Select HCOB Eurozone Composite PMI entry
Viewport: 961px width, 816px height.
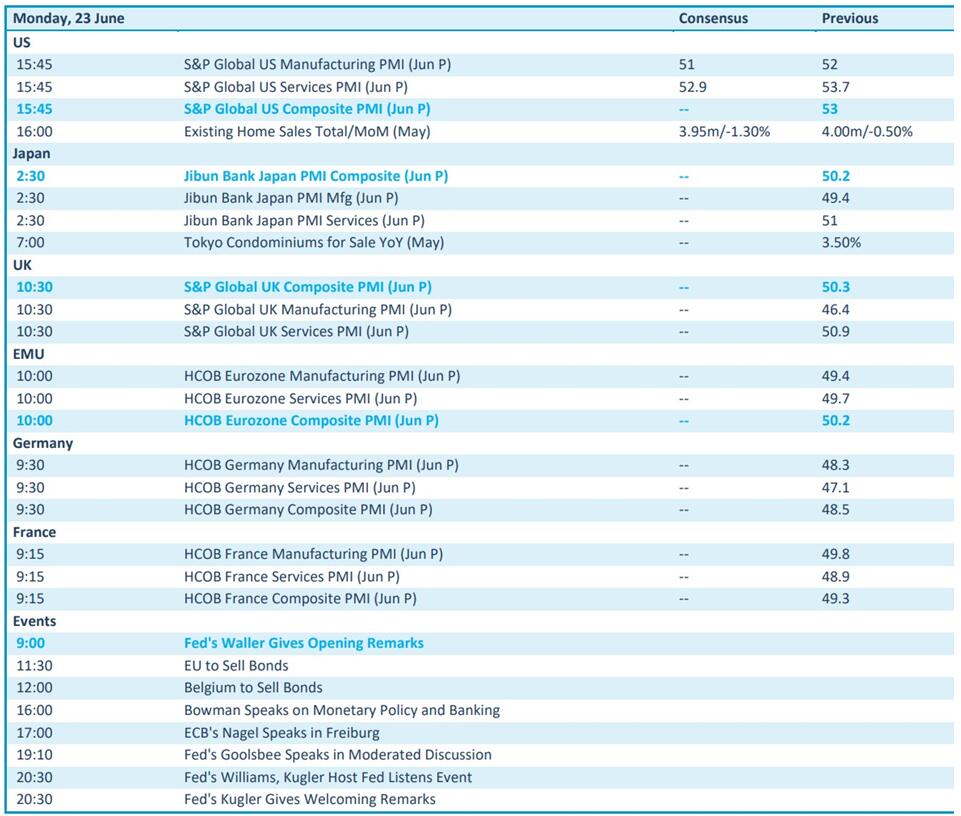click(311, 421)
